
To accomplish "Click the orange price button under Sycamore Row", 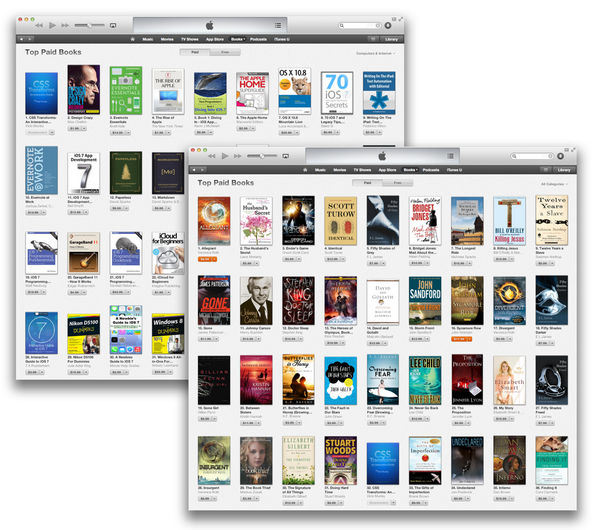I will point(459,339).
